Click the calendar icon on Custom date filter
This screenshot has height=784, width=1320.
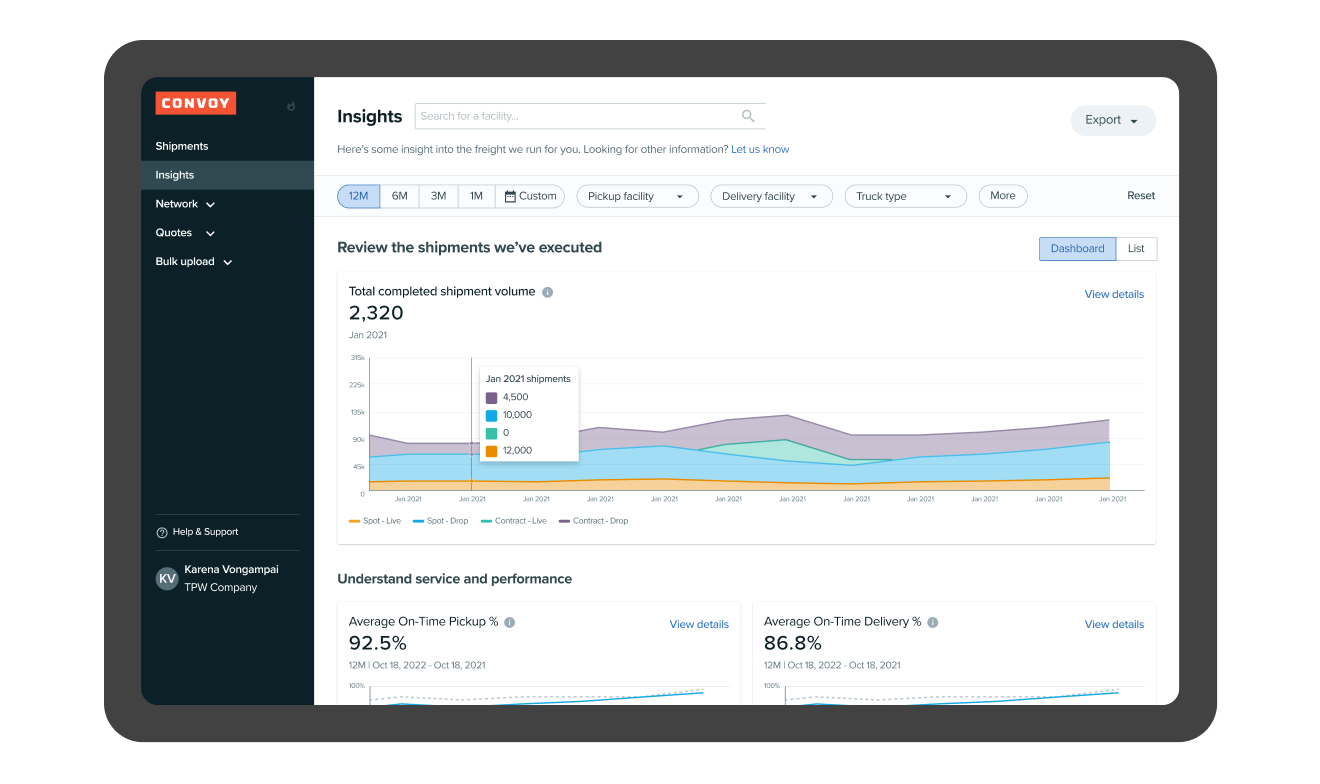[508, 196]
